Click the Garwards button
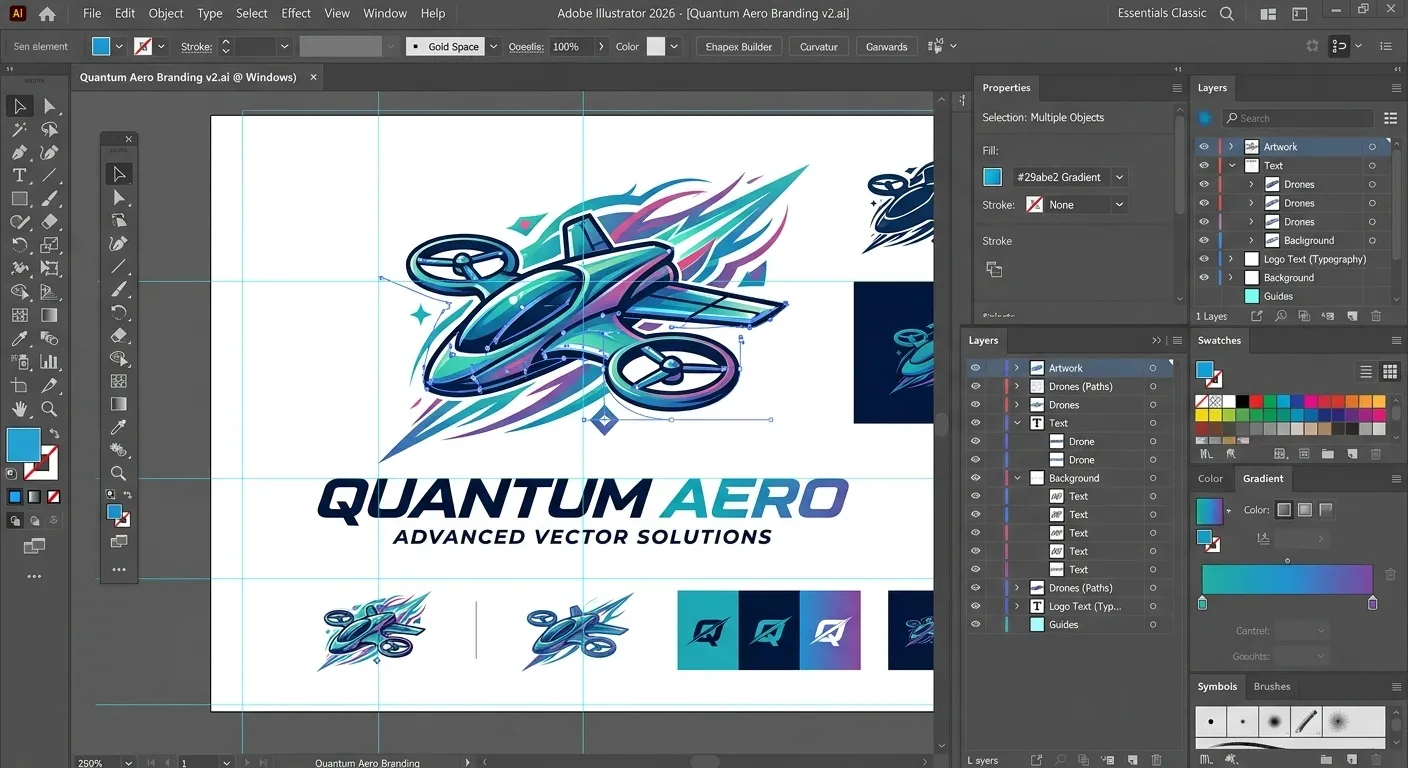 (x=886, y=47)
